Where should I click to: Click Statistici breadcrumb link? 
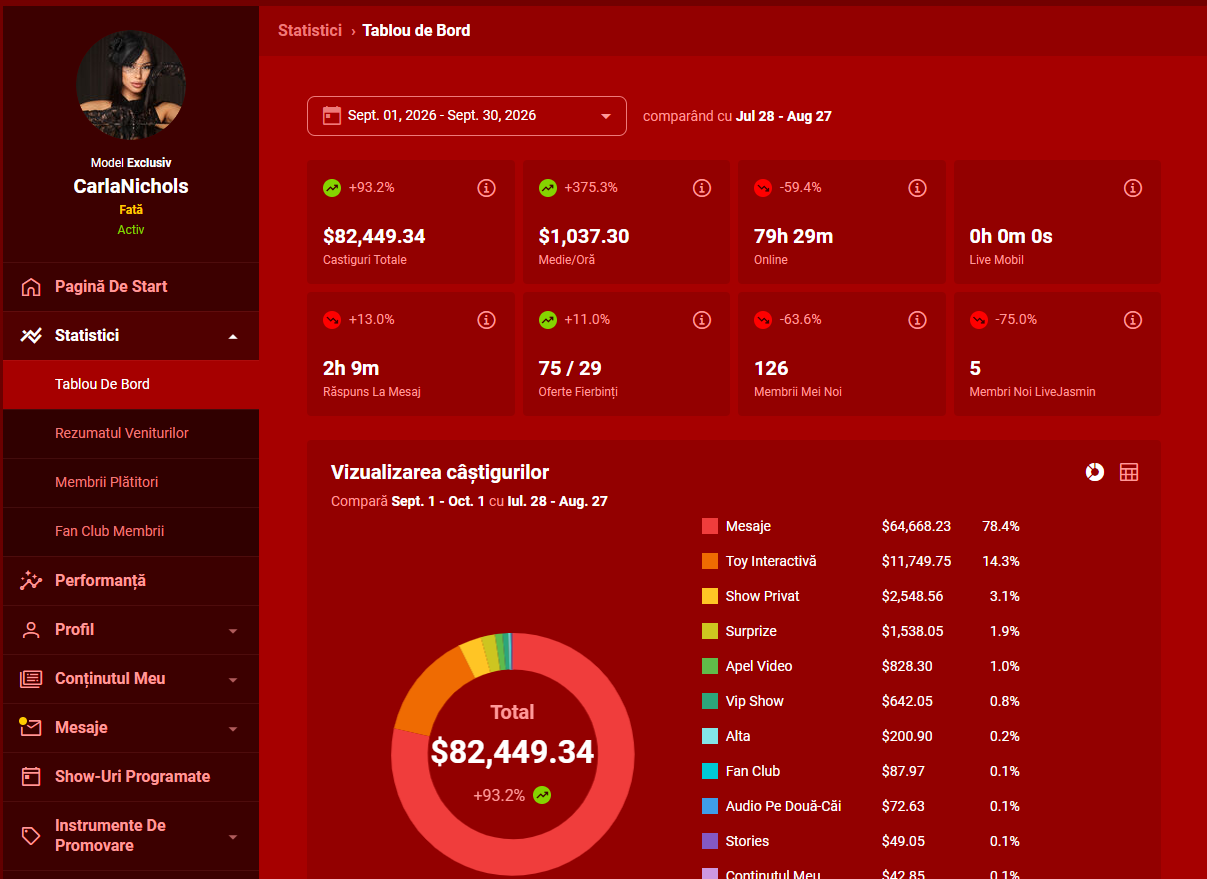310,31
